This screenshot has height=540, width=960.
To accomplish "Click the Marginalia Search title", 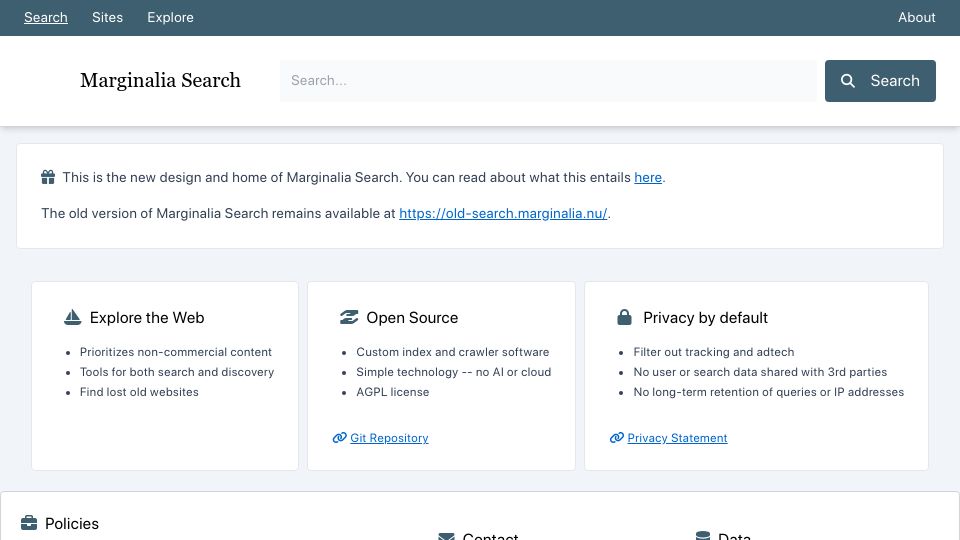I will [x=160, y=80].
